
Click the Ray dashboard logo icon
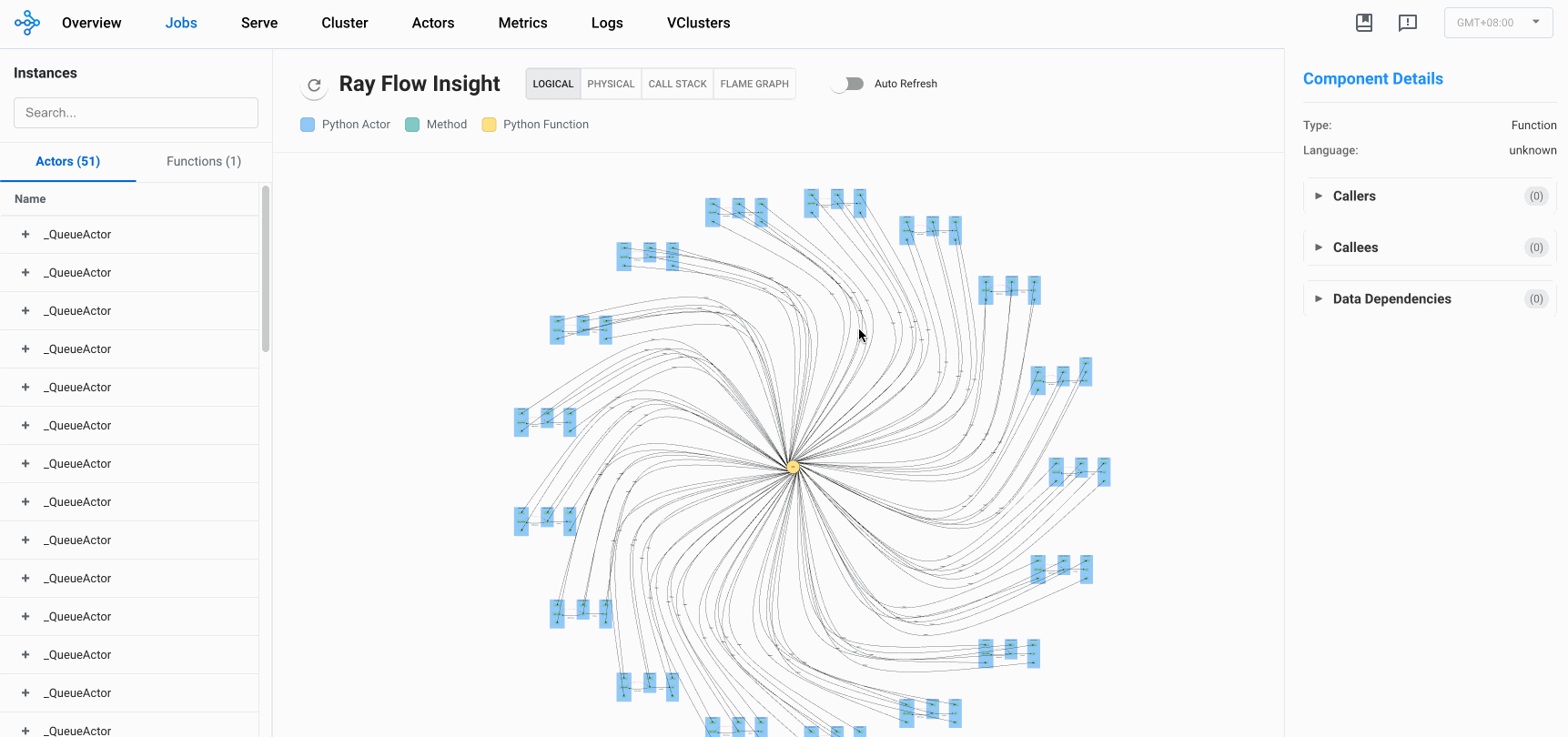(x=27, y=23)
